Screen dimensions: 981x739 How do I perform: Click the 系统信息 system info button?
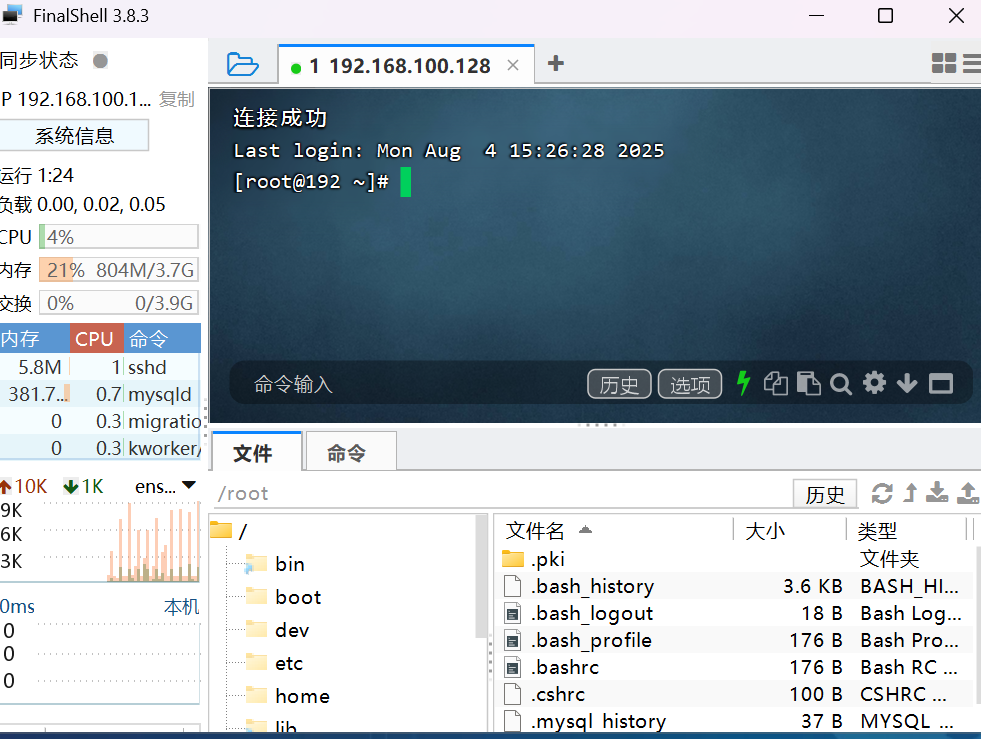pyautogui.click(x=74, y=135)
